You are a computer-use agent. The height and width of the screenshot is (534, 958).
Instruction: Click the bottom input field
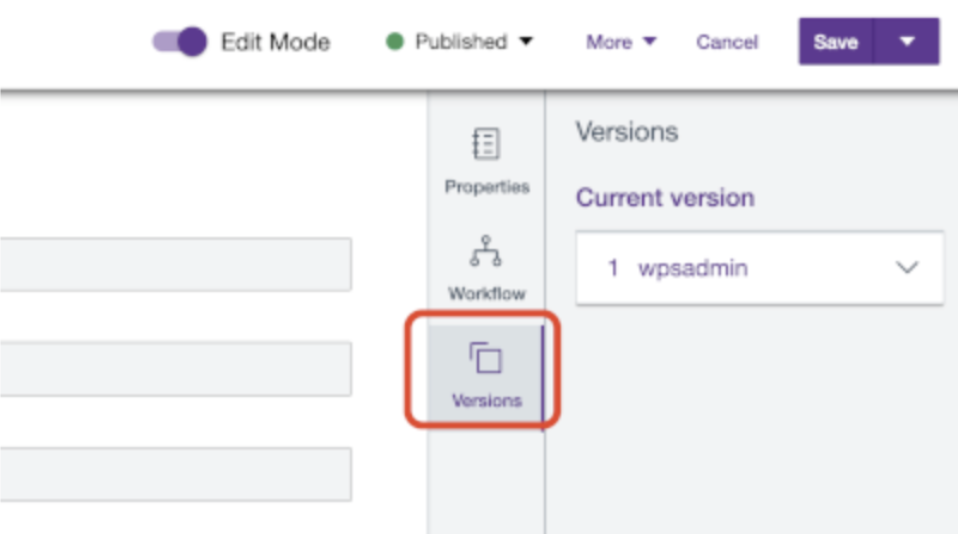(175, 474)
